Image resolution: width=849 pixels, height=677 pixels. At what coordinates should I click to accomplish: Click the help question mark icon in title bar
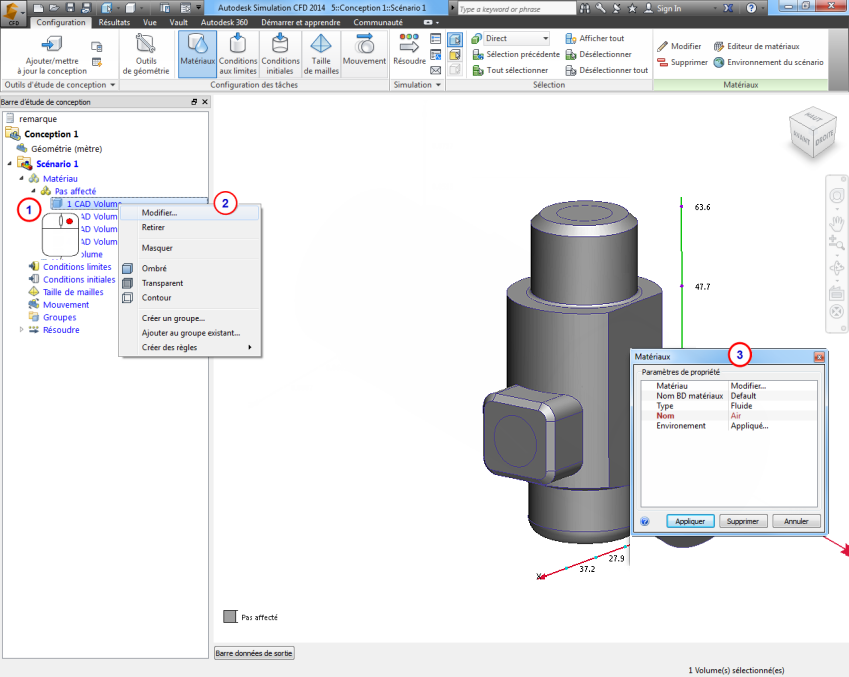point(751,8)
